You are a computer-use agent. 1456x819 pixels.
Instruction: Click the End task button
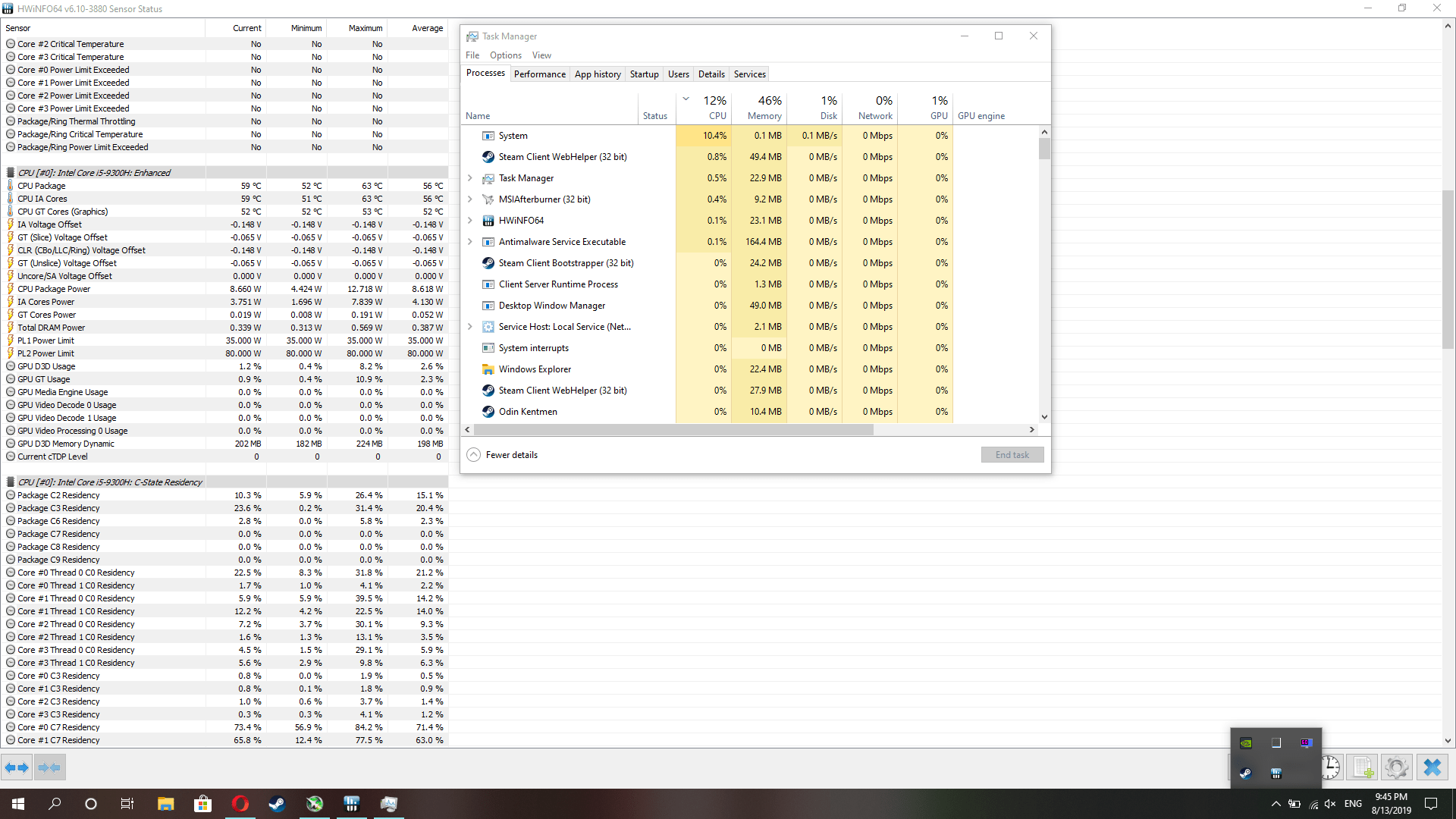point(1012,455)
